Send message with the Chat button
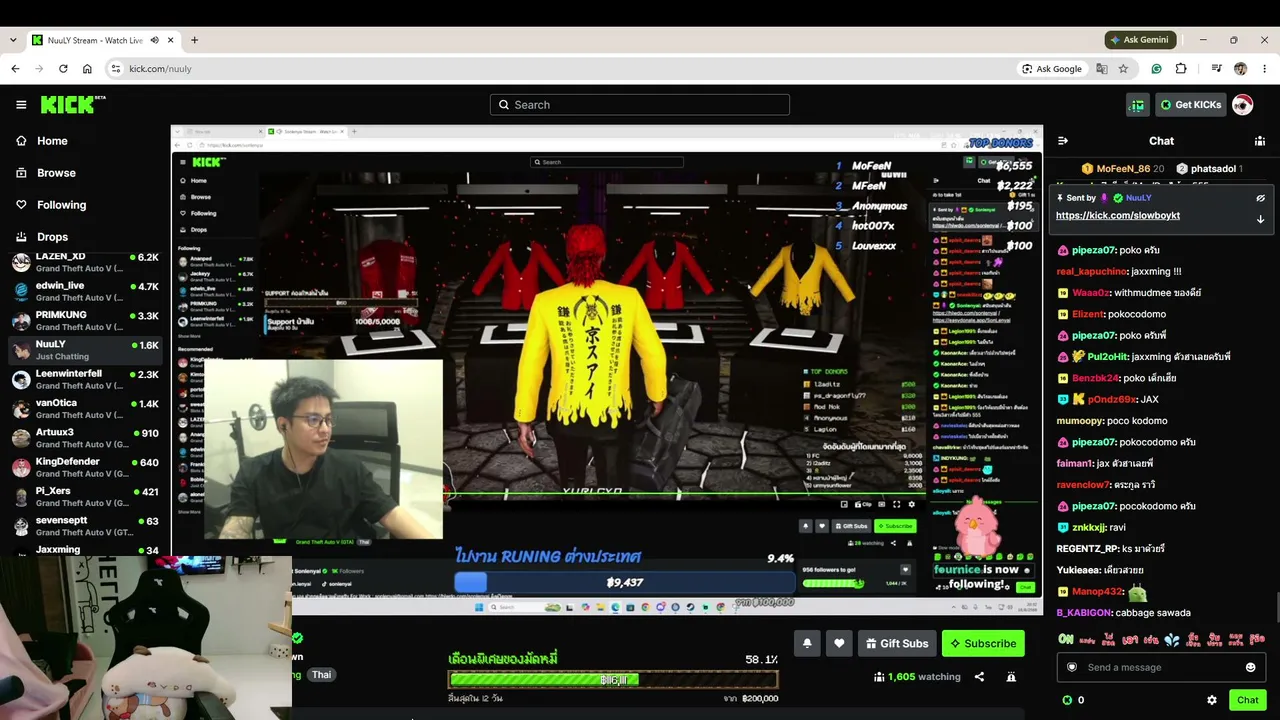Screen dimensions: 1280x720 click(x=1248, y=700)
